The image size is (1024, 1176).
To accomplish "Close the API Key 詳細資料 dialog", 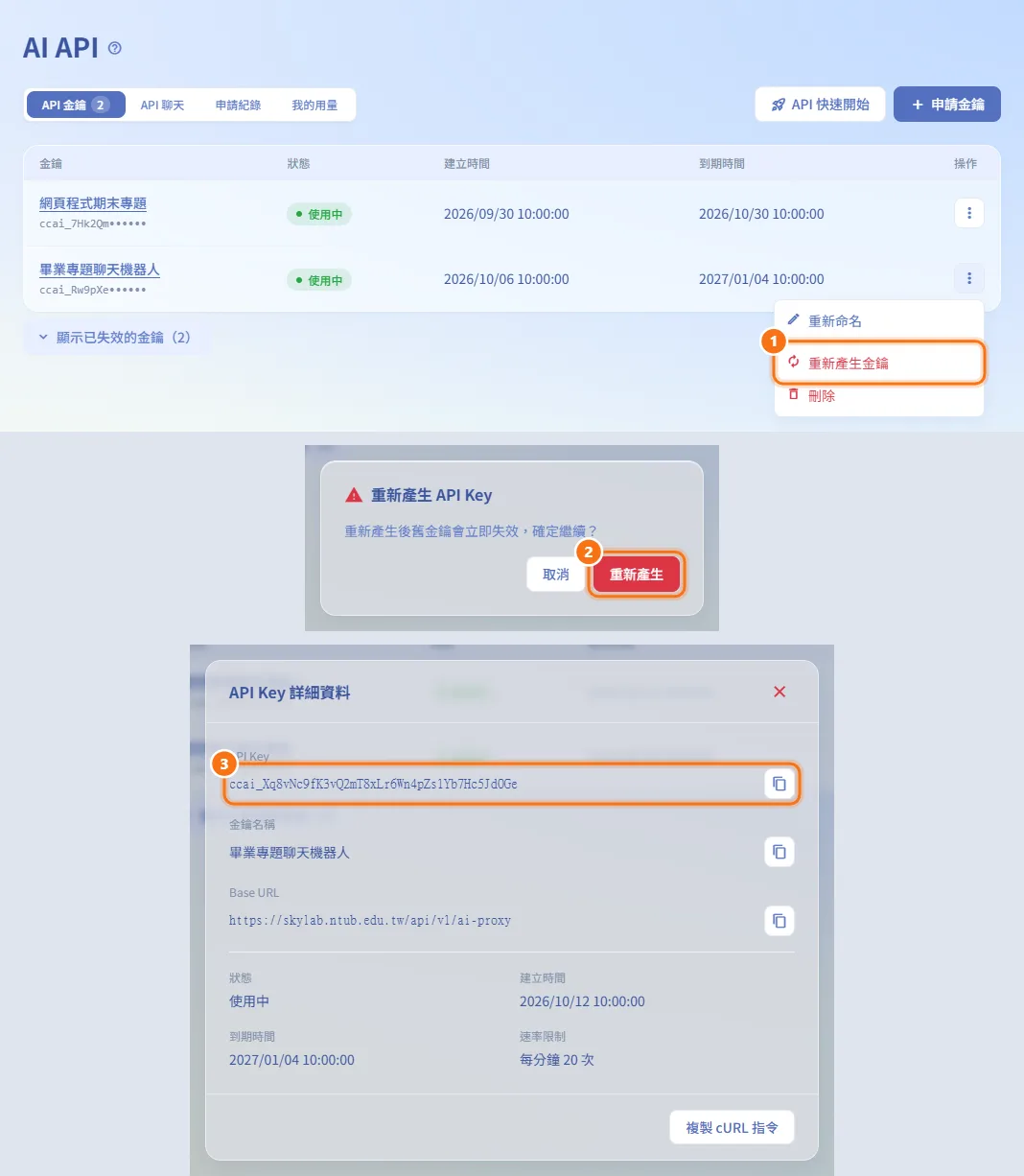I will pyautogui.click(x=780, y=692).
